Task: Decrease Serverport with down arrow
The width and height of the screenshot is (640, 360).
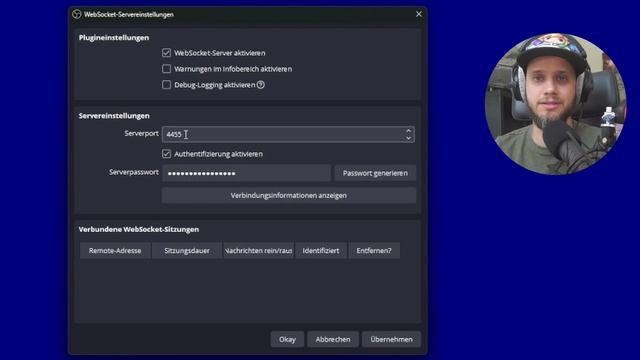Action: pos(408,138)
